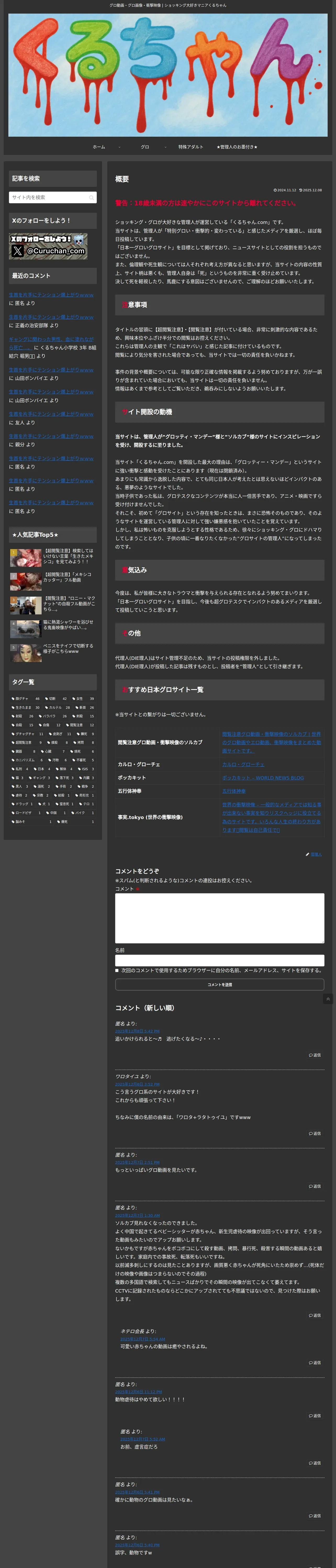Open the ポッカキット - WORLD NEWS BLOG link
This screenshot has height=1568, width=336.
(263, 778)
